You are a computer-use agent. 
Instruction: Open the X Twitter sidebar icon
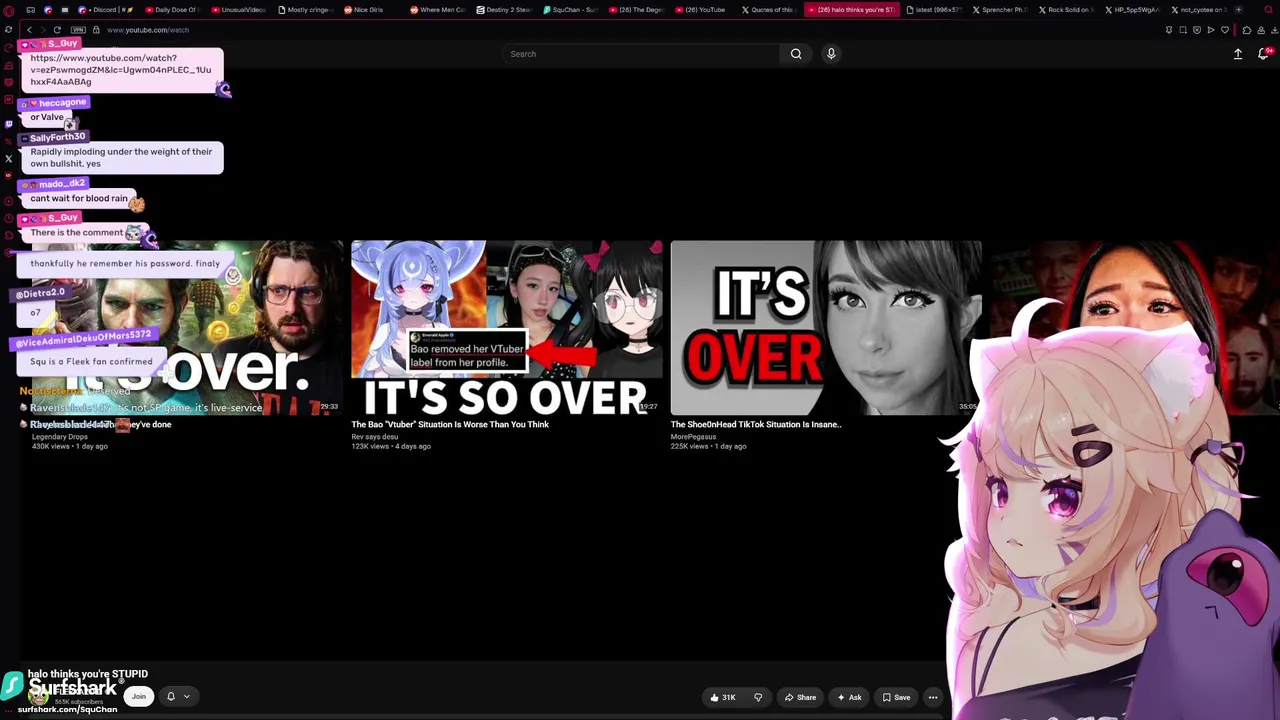9,159
